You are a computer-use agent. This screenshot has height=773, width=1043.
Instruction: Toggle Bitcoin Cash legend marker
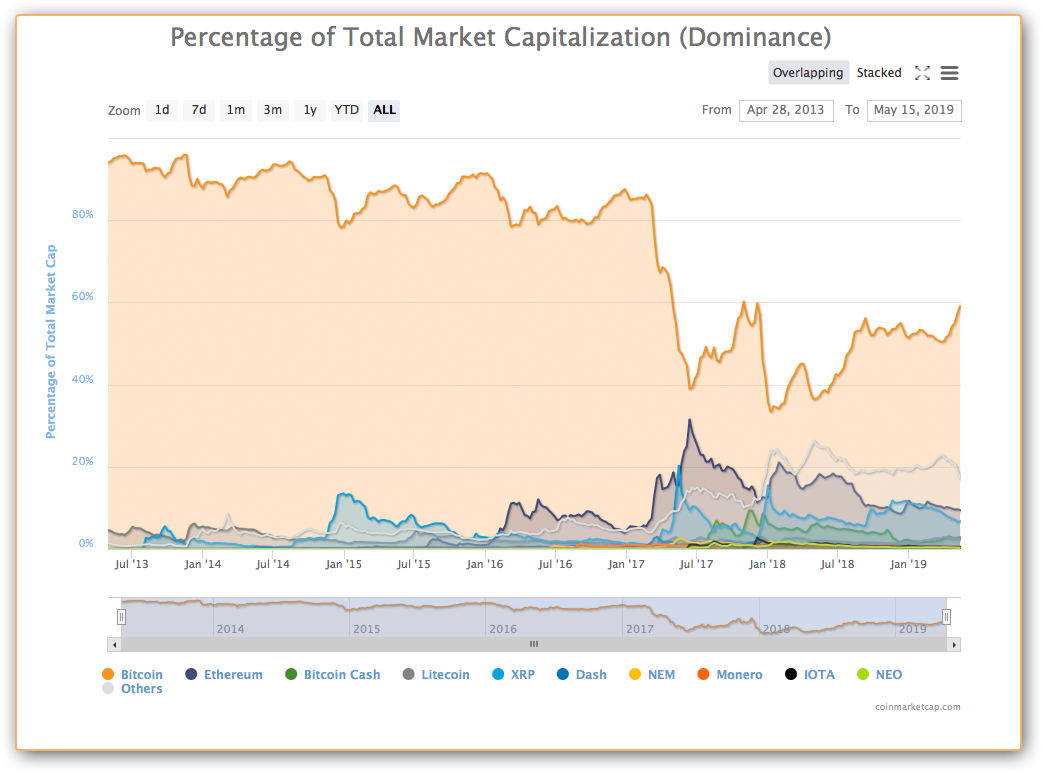pos(291,675)
